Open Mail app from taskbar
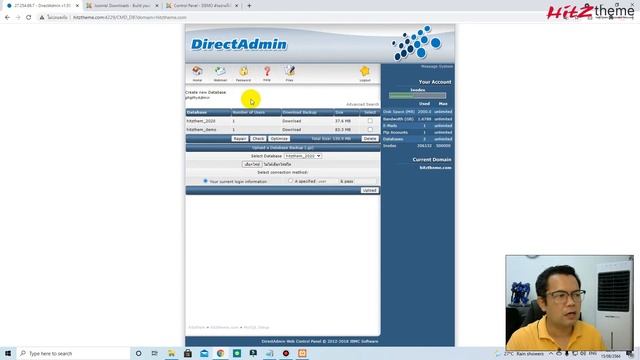The width and height of the screenshot is (640, 360). 204,353
